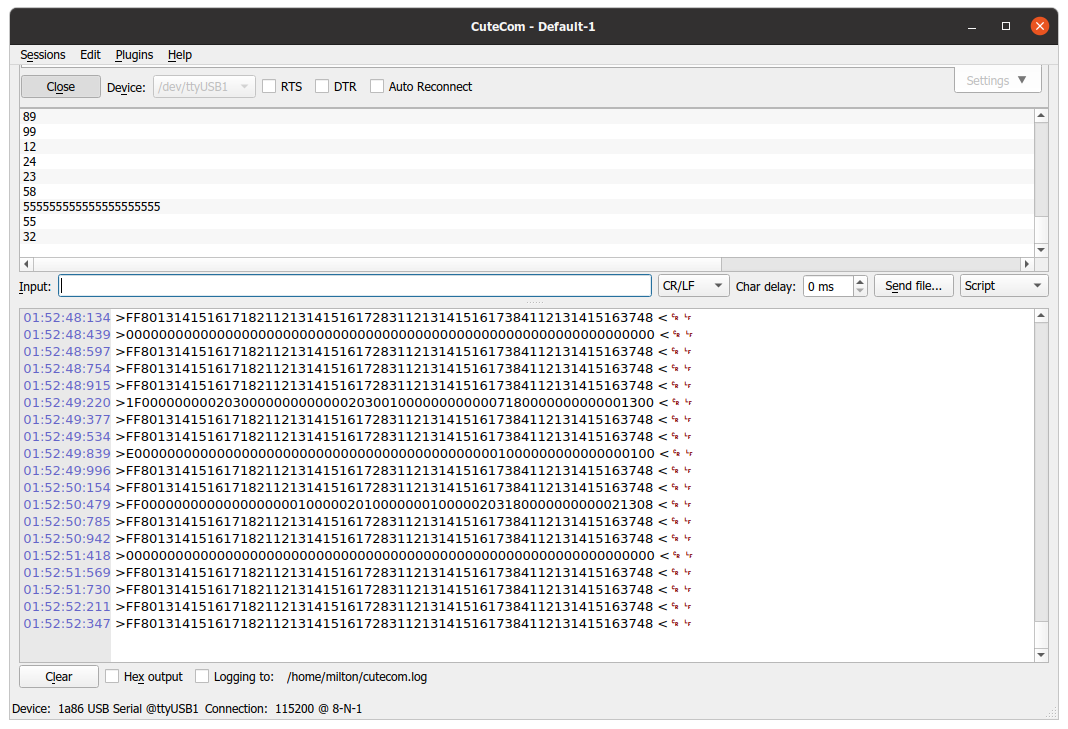Open the Plugins menu
1068x729 pixels.
[134, 55]
